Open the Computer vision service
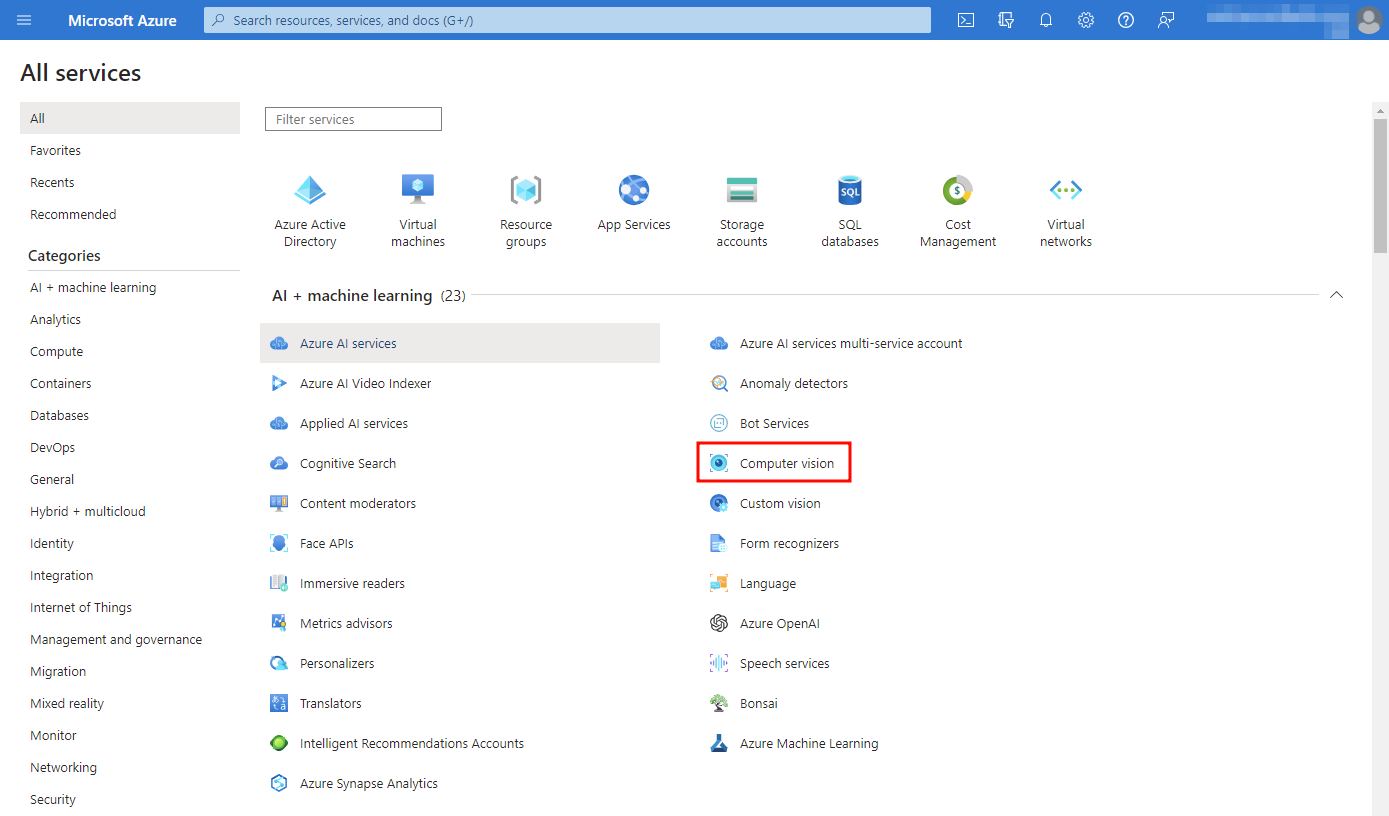Image resolution: width=1389 pixels, height=816 pixels. [x=786, y=464]
